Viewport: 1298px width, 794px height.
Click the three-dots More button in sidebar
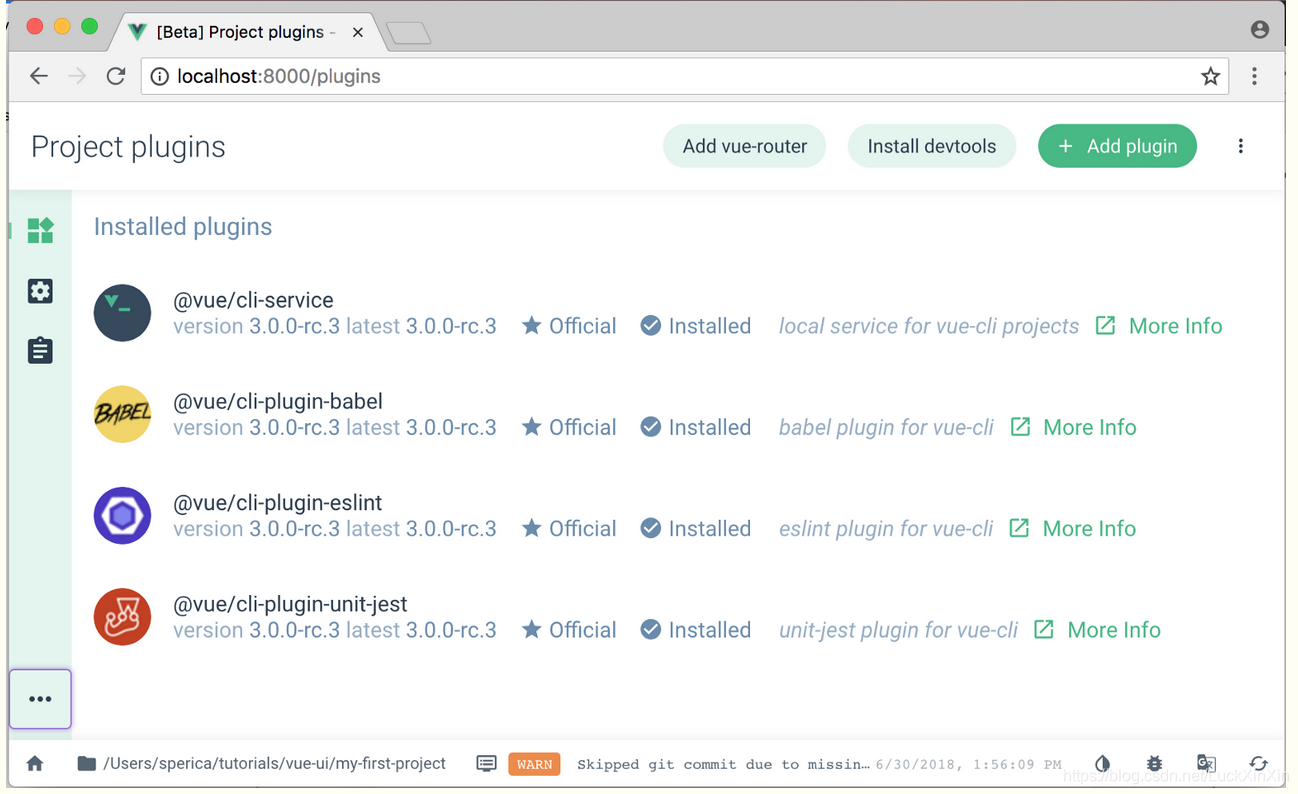tap(40, 699)
